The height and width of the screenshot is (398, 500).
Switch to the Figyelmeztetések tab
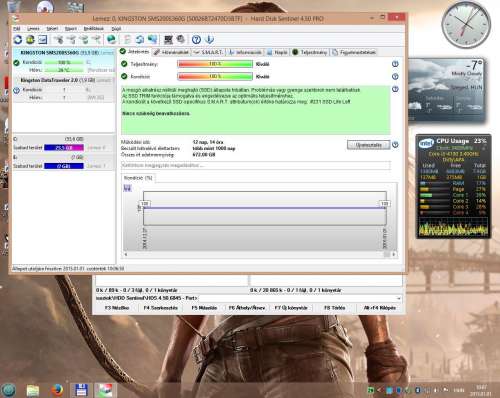click(354, 52)
